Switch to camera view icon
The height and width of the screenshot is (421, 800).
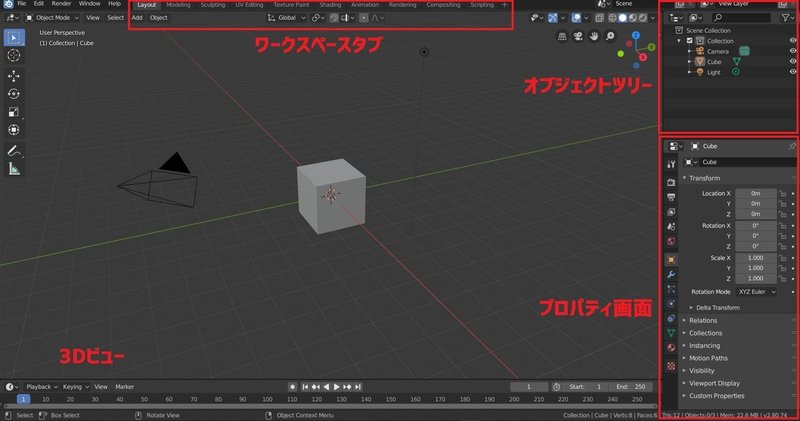point(578,36)
